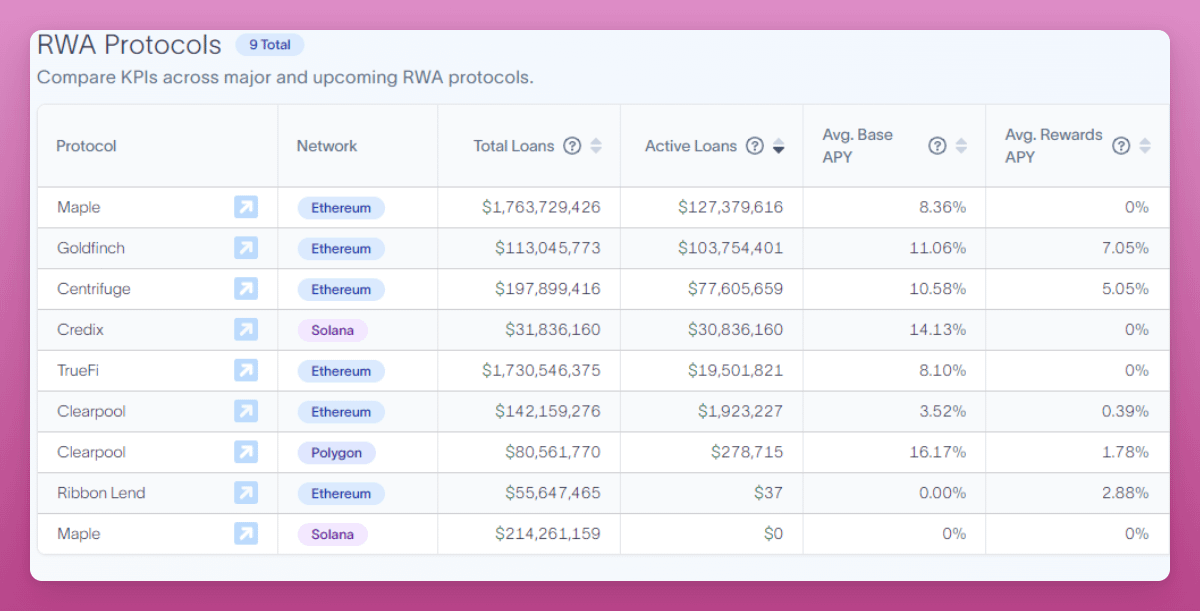Screen dimensions: 1200x611
Task: Show Active Loans info tooltip icon
Action: click(x=755, y=146)
